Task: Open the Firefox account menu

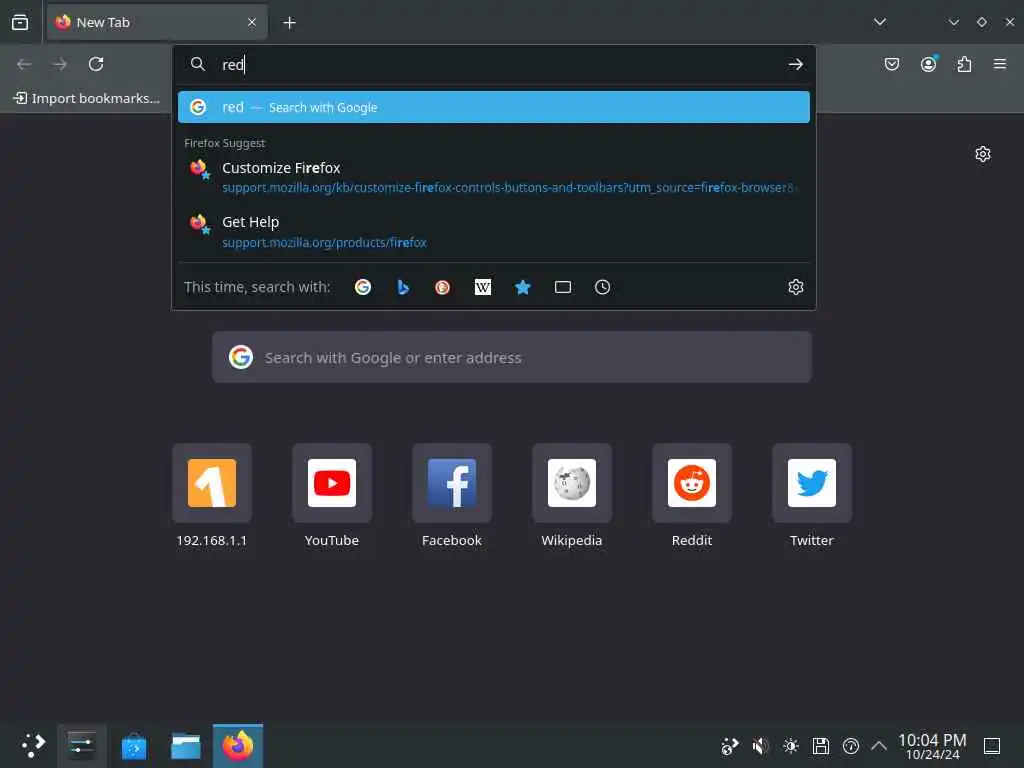Action: point(929,64)
